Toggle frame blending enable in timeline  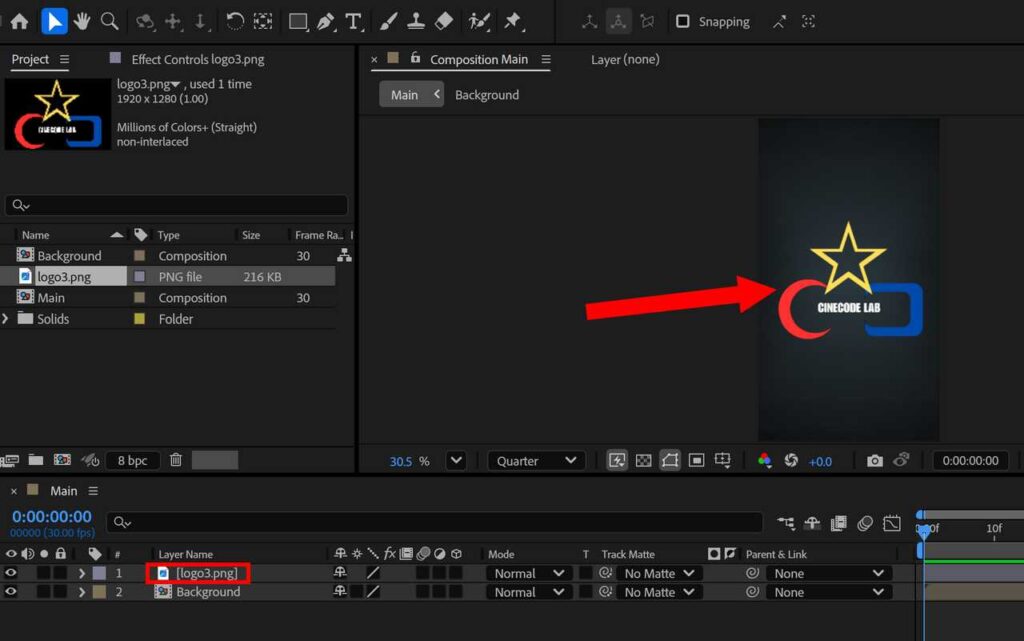point(839,523)
